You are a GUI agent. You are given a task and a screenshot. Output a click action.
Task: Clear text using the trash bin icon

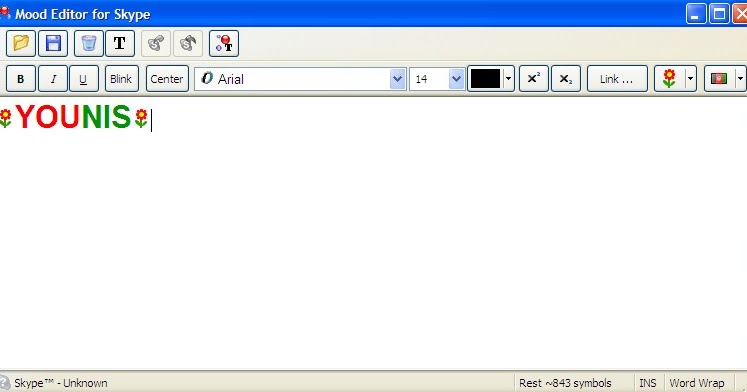pyautogui.click(x=89, y=43)
